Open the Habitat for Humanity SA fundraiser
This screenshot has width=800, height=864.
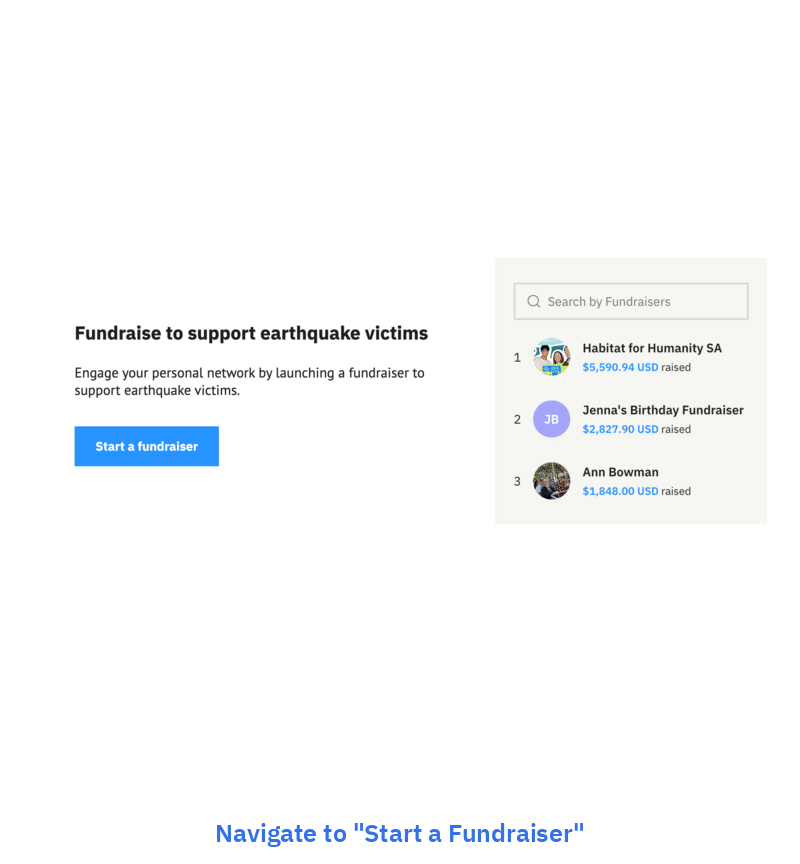coord(652,348)
